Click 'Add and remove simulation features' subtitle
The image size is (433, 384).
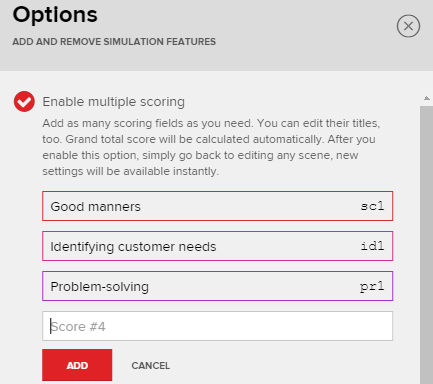(x=114, y=42)
